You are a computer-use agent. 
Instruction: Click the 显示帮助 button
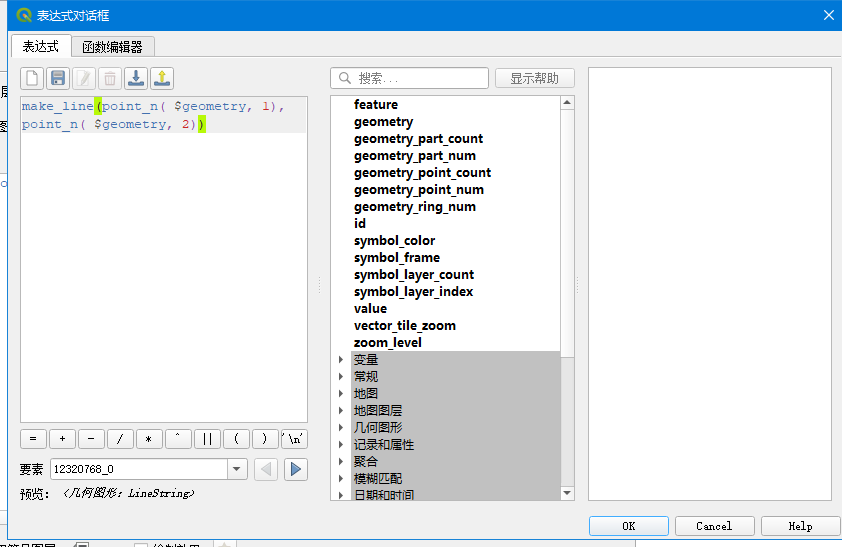534,78
